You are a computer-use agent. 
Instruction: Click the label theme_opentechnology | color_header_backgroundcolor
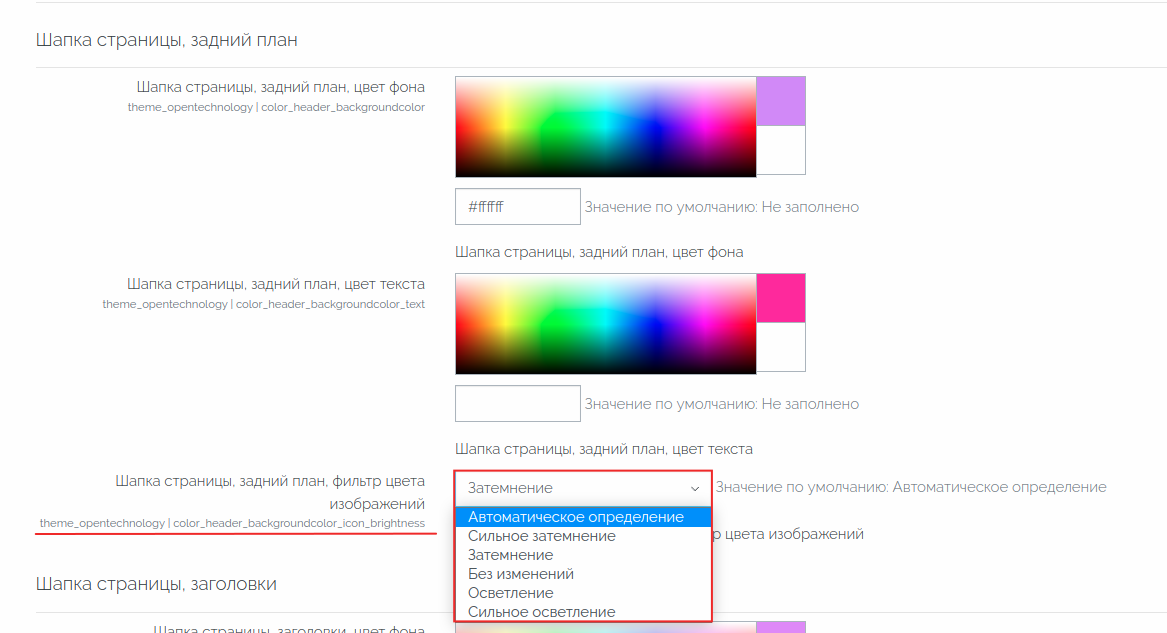tap(276, 107)
